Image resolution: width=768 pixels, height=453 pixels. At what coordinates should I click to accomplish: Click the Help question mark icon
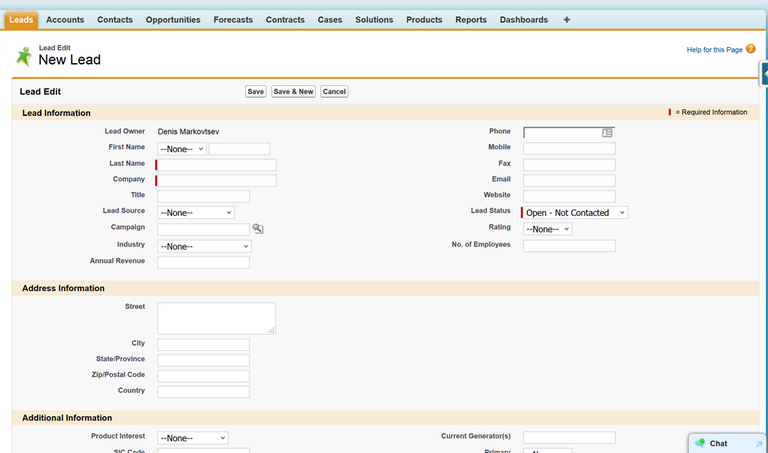coord(750,49)
